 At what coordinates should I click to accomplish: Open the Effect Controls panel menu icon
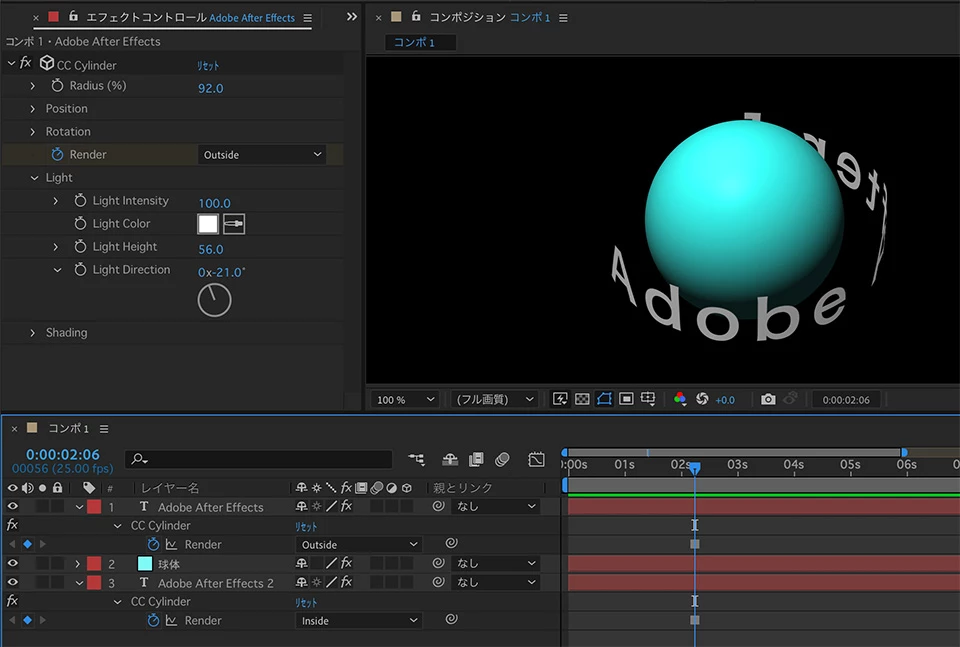tap(307, 18)
